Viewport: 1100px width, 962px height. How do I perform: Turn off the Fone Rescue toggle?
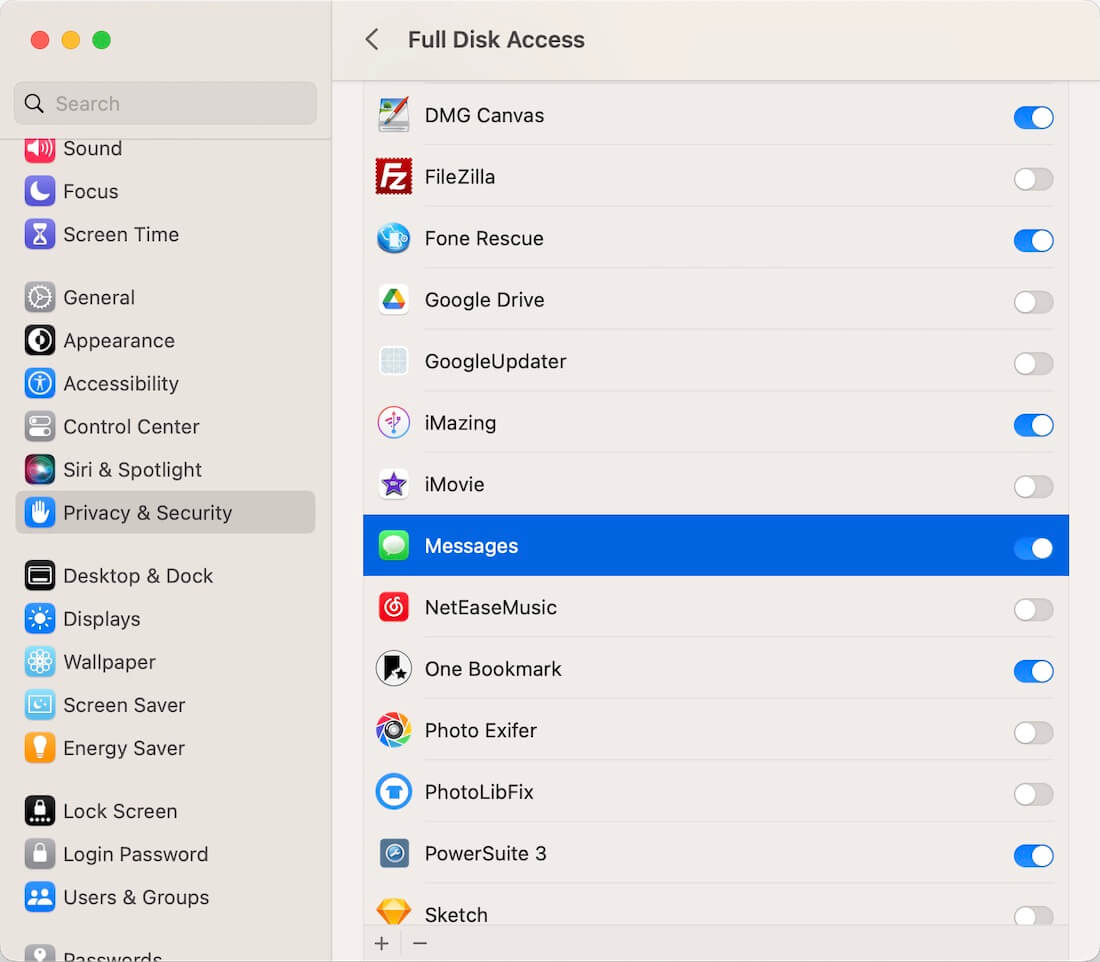[1033, 241]
